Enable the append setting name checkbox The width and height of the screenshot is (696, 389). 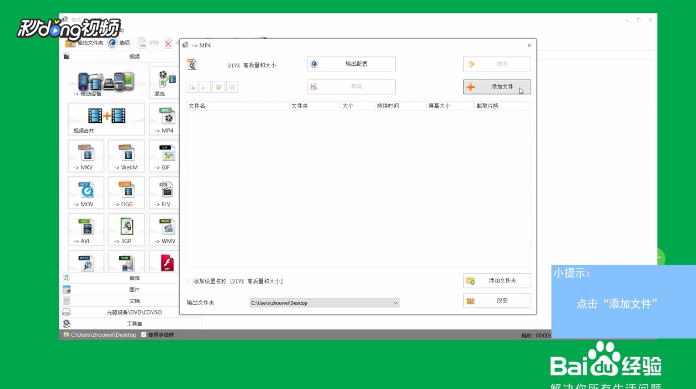point(190,282)
